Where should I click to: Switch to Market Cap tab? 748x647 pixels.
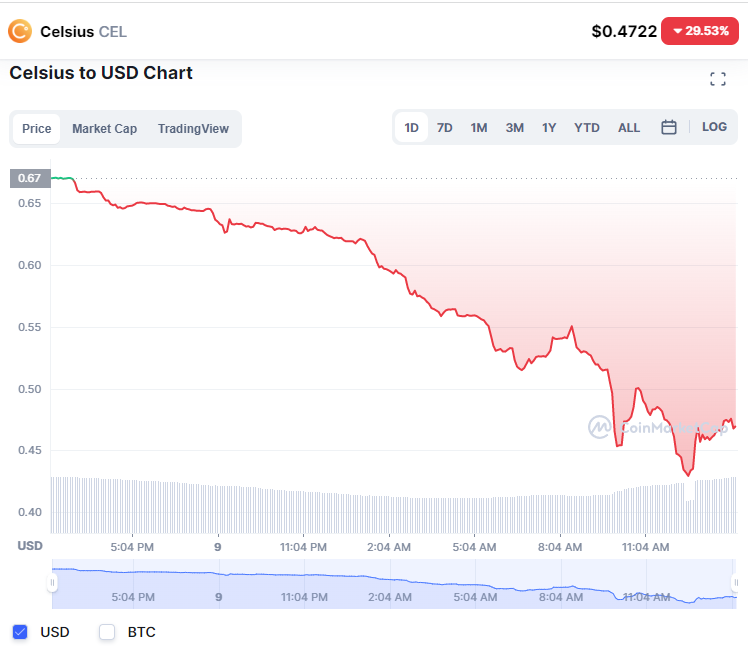point(104,129)
